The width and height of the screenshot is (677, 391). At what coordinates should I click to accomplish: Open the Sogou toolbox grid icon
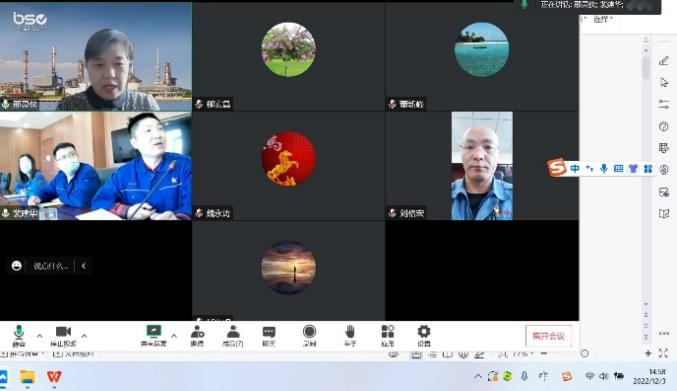point(648,168)
